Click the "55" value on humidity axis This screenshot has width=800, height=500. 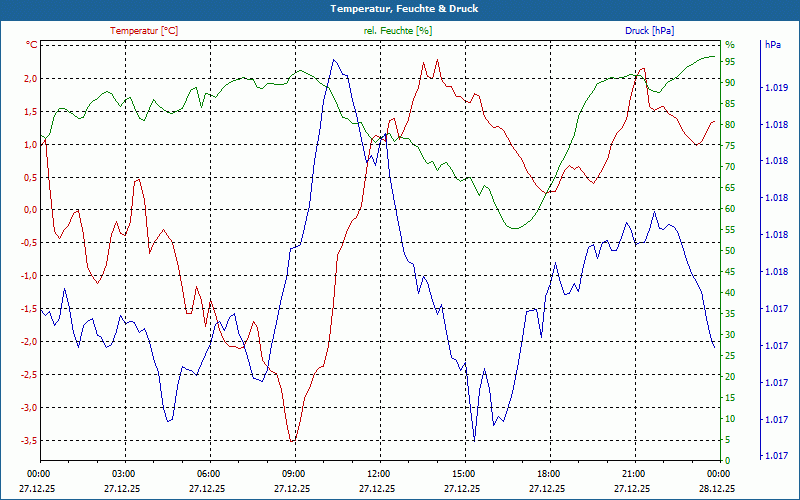click(730, 230)
